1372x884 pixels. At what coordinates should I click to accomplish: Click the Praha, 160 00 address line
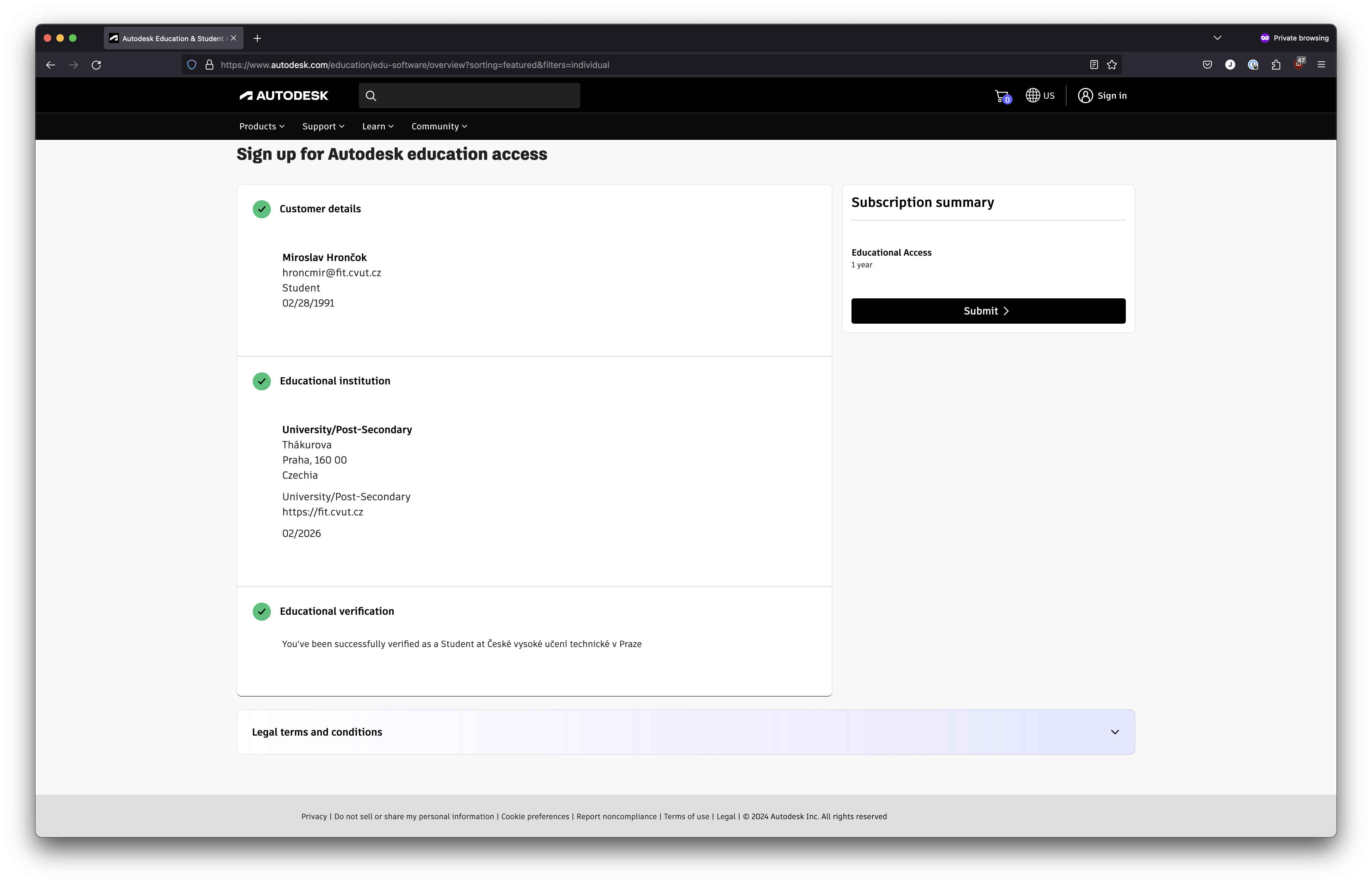pos(315,460)
